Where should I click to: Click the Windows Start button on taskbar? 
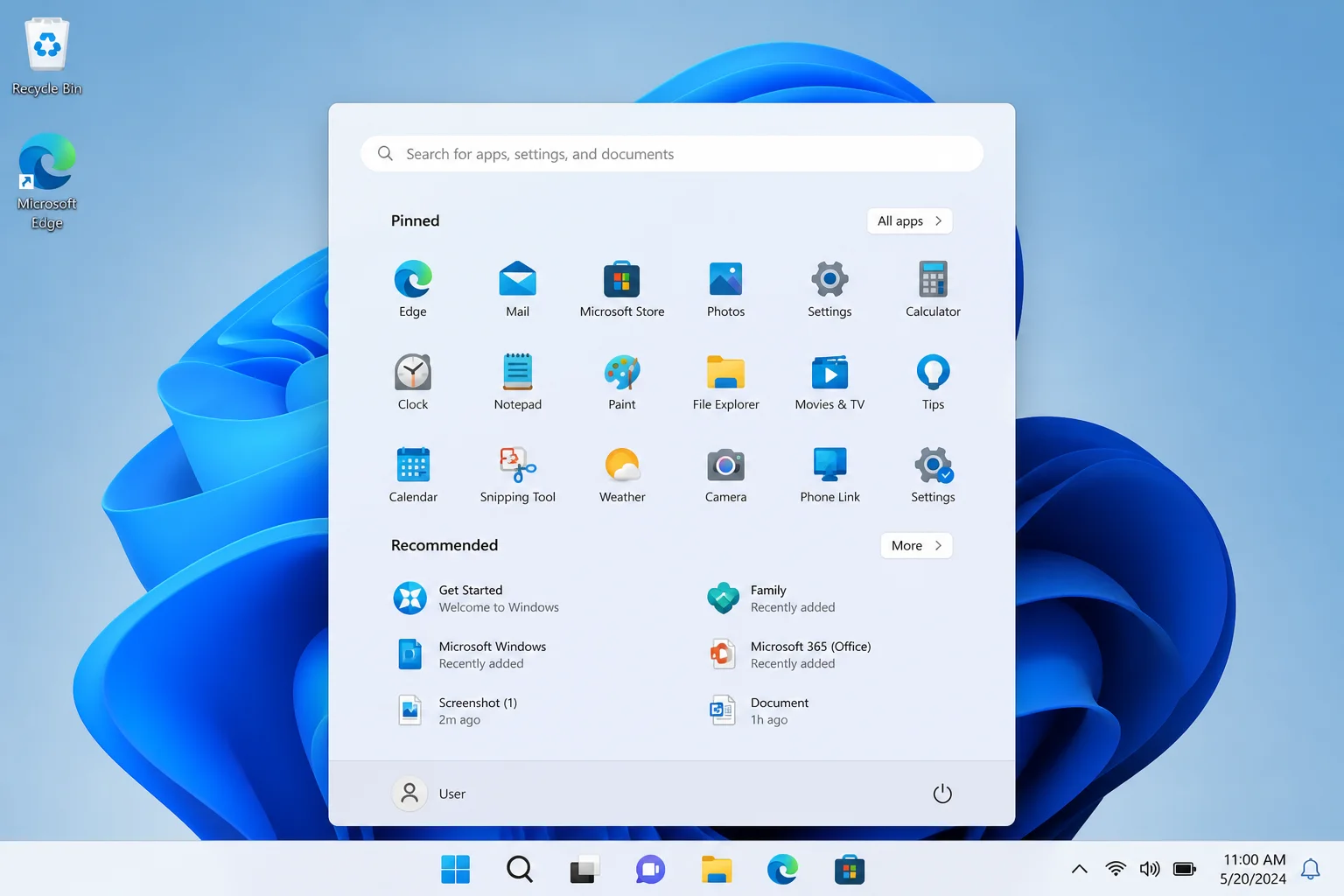click(455, 869)
